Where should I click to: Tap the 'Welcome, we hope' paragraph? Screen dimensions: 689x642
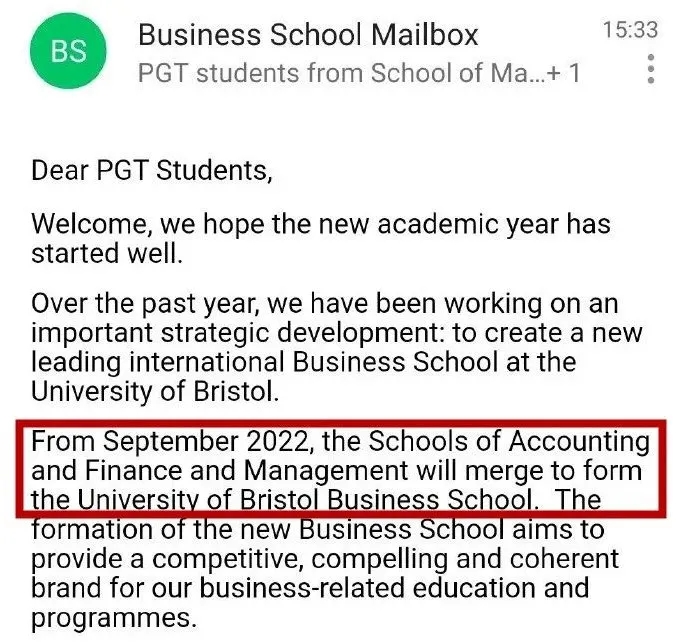tap(321, 239)
